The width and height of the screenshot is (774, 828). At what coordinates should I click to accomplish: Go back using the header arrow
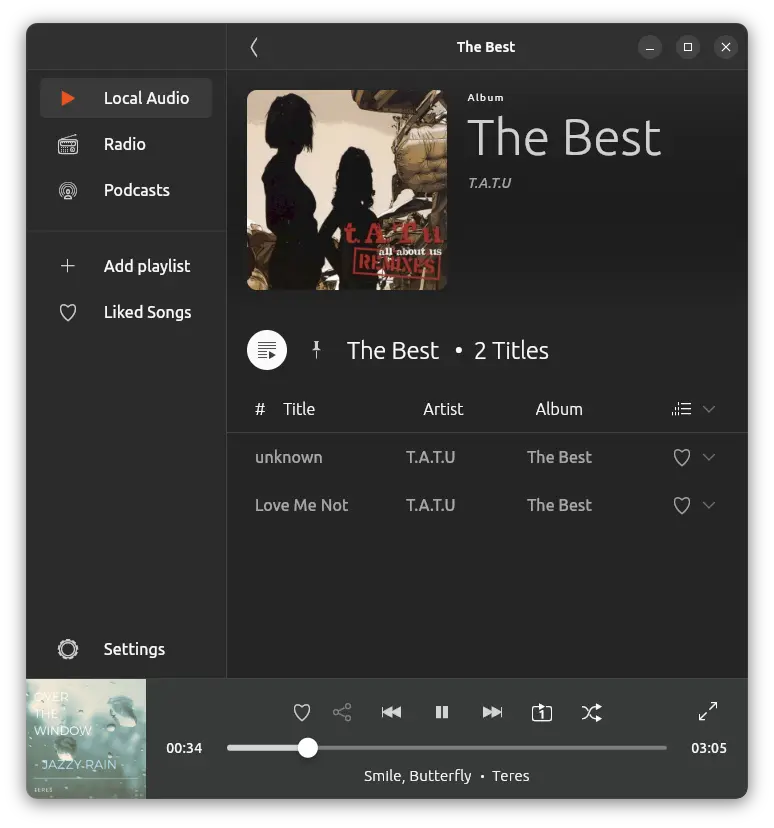[254, 47]
